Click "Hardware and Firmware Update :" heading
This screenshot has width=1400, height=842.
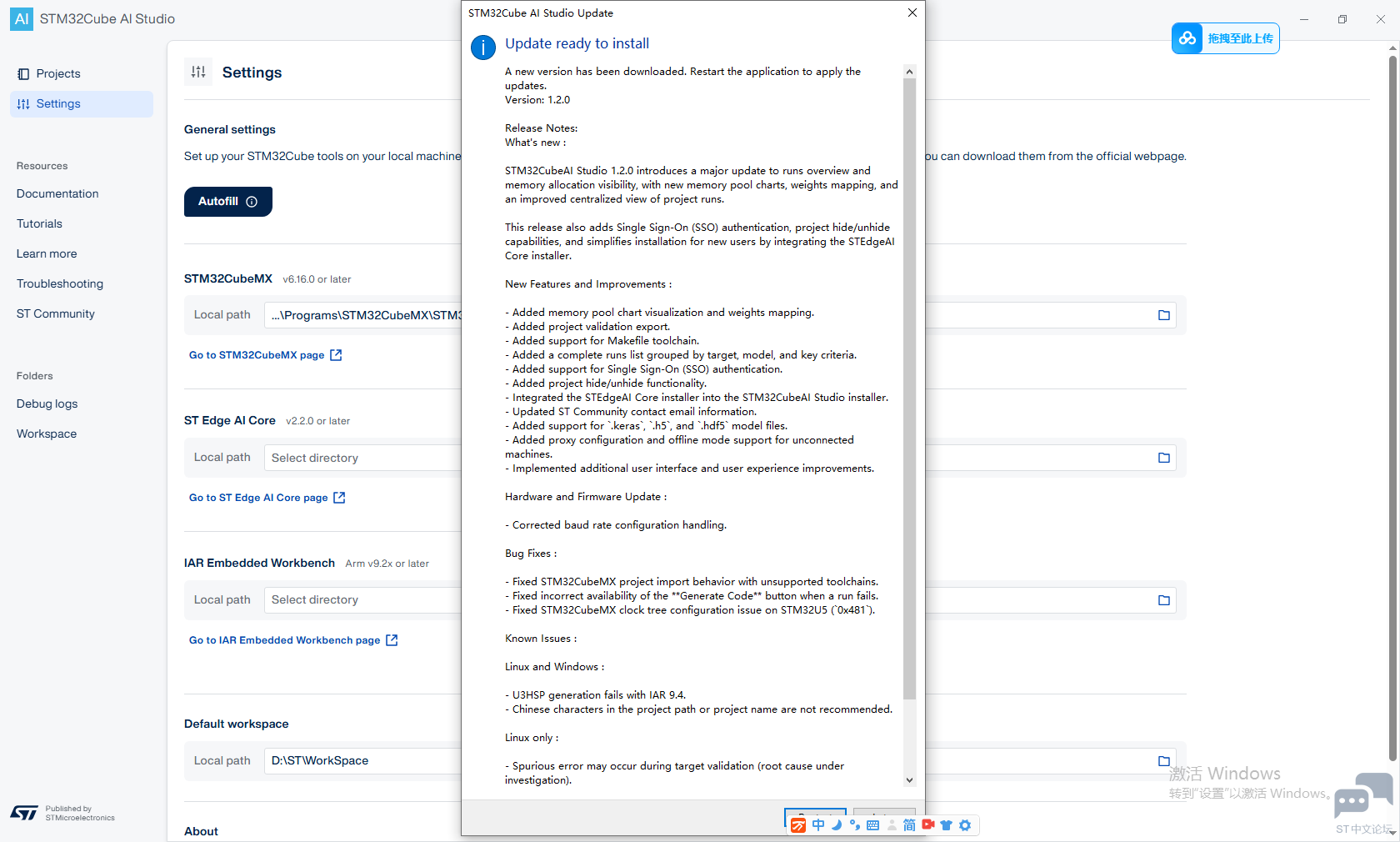[586, 497]
